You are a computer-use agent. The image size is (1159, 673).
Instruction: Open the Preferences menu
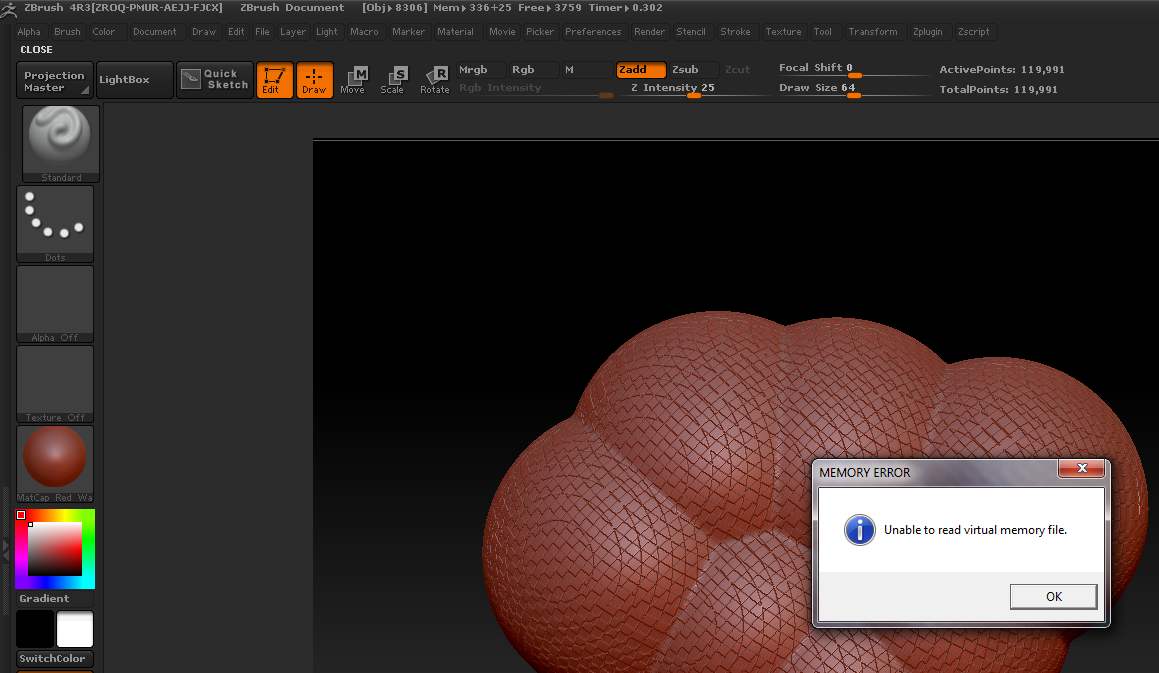click(593, 32)
